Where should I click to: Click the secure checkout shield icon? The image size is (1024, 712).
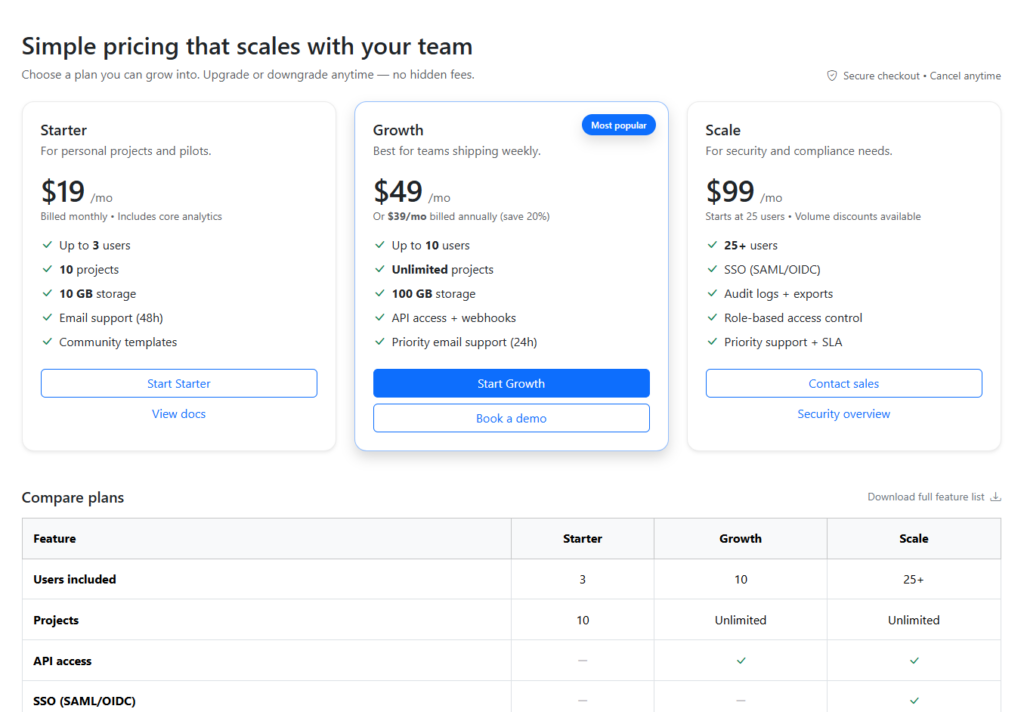point(831,76)
